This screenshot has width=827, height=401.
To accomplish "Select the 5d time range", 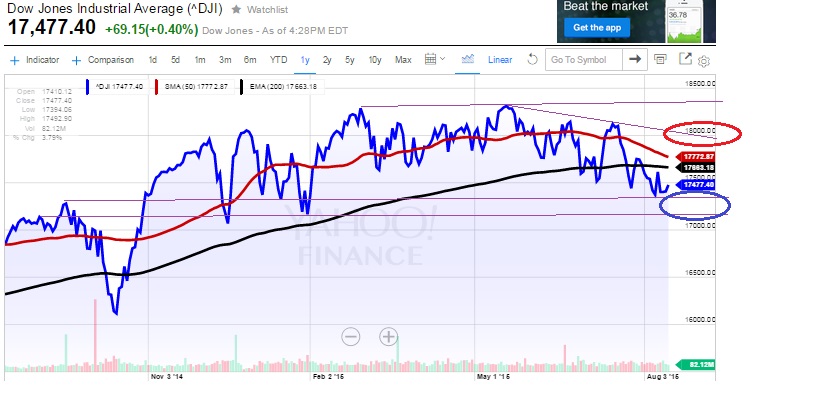I will click(x=176, y=60).
